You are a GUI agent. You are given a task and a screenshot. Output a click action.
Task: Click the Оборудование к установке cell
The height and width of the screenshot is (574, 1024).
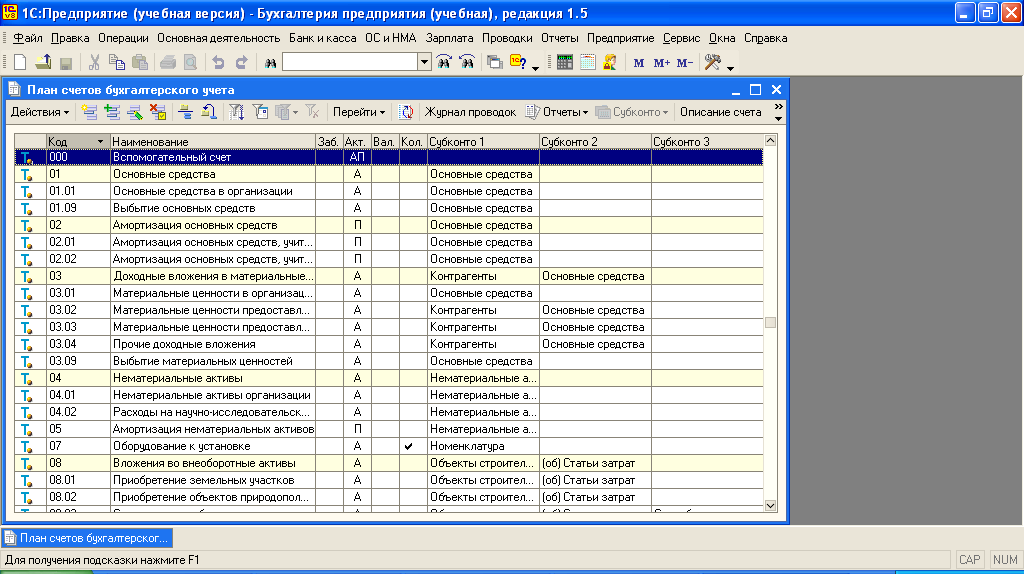(213, 446)
